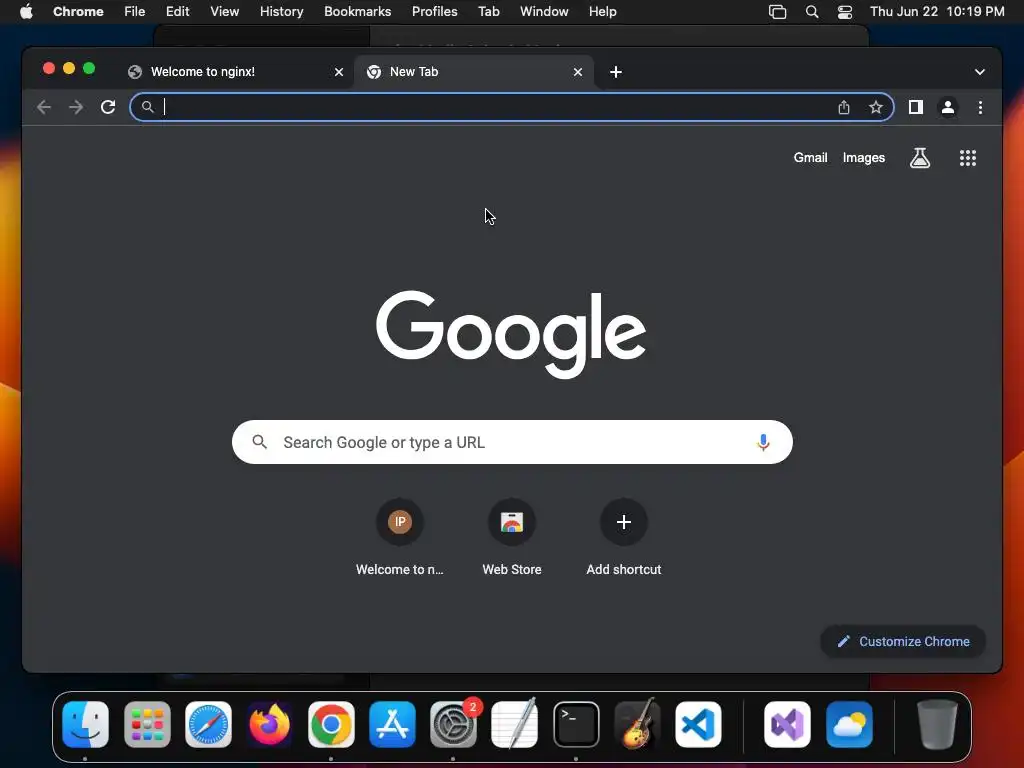Open the View menu
The image size is (1024, 768).
pos(224,12)
